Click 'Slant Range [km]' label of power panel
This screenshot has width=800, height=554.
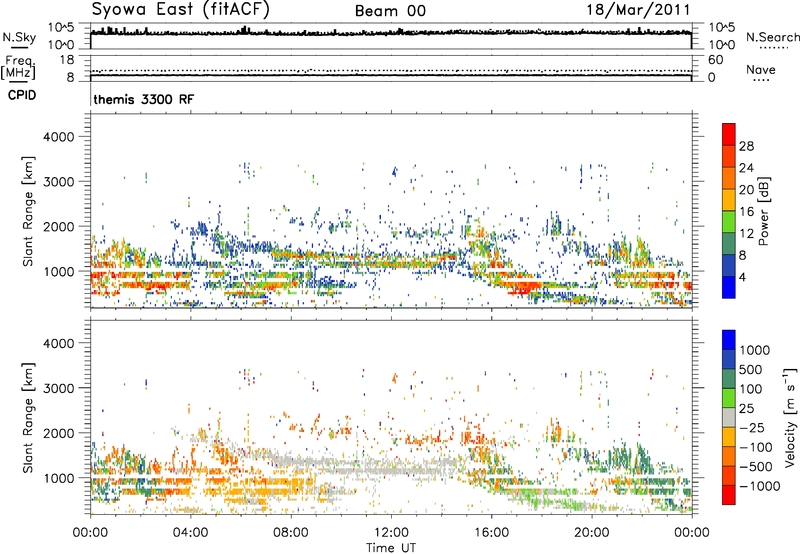click(28, 211)
